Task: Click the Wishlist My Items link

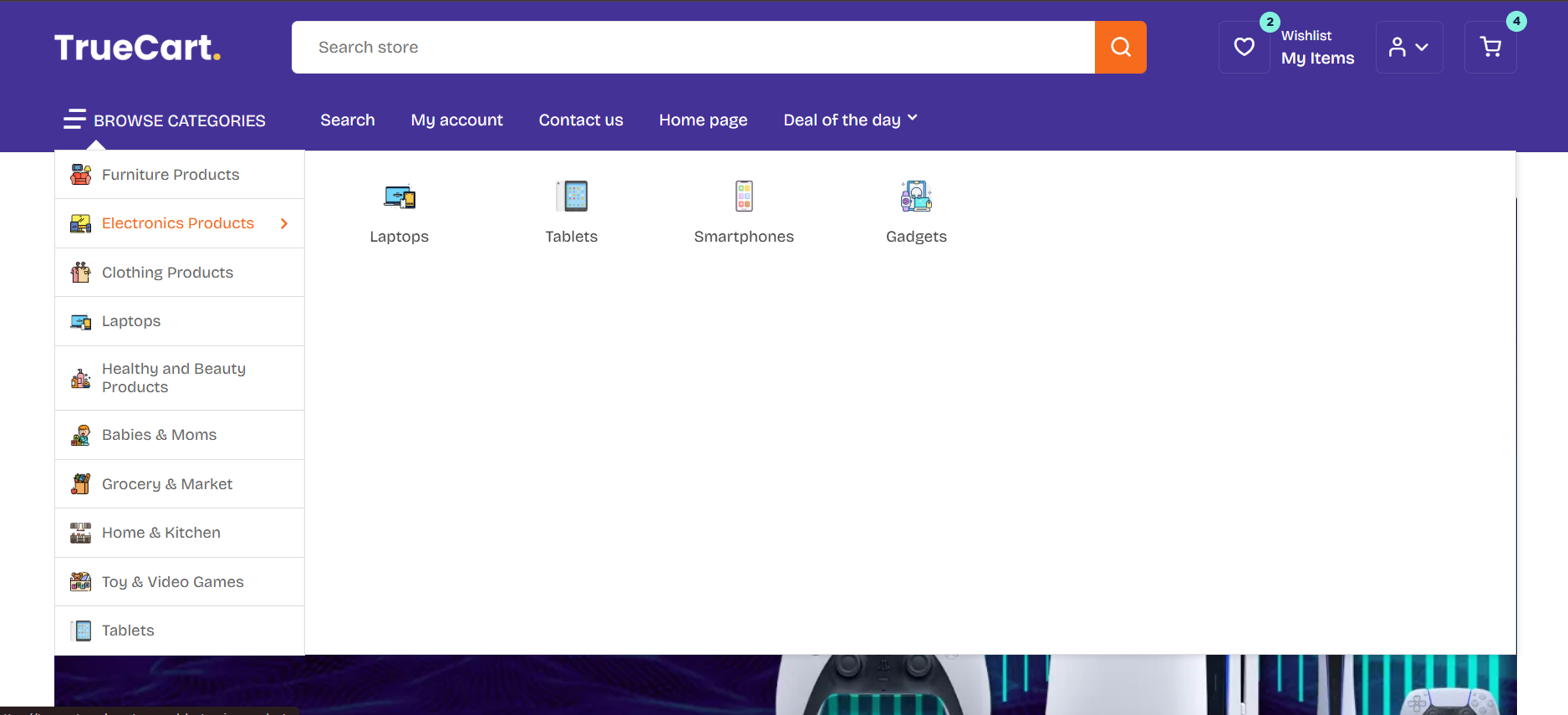Action: point(1317,48)
